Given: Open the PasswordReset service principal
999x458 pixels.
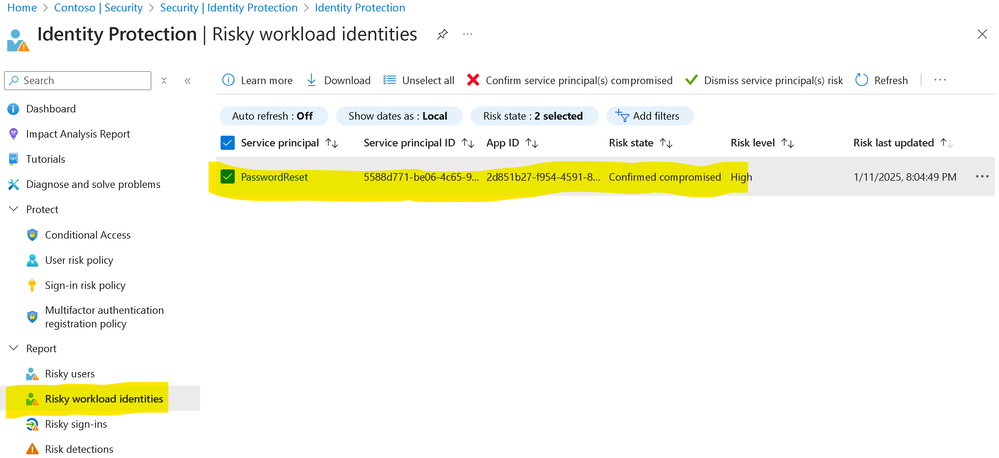Looking at the screenshot, I should 274,177.
